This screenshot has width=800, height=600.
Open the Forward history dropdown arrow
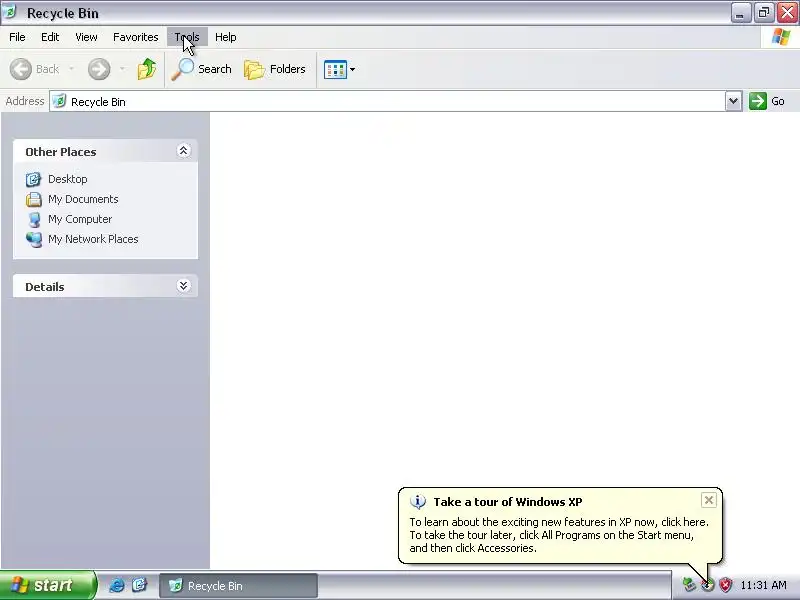click(x=122, y=69)
